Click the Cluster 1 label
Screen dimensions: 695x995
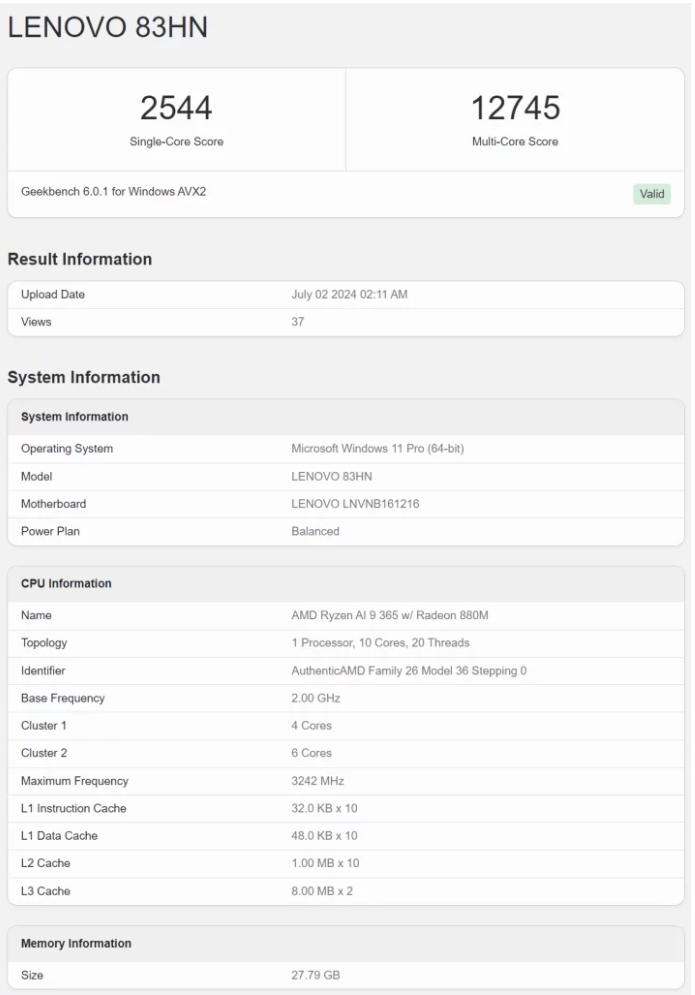pyautogui.click(x=44, y=725)
